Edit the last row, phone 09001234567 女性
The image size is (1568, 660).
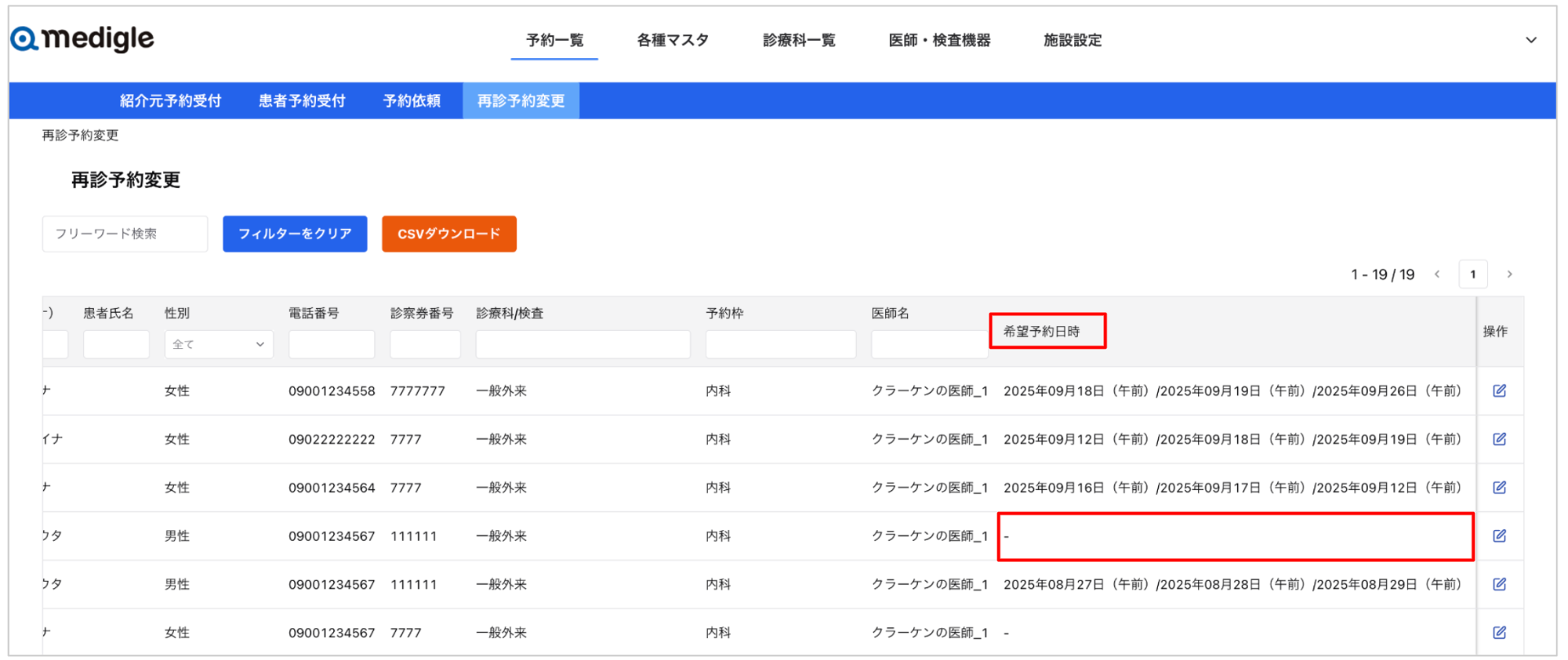[x=1499, y=632]
